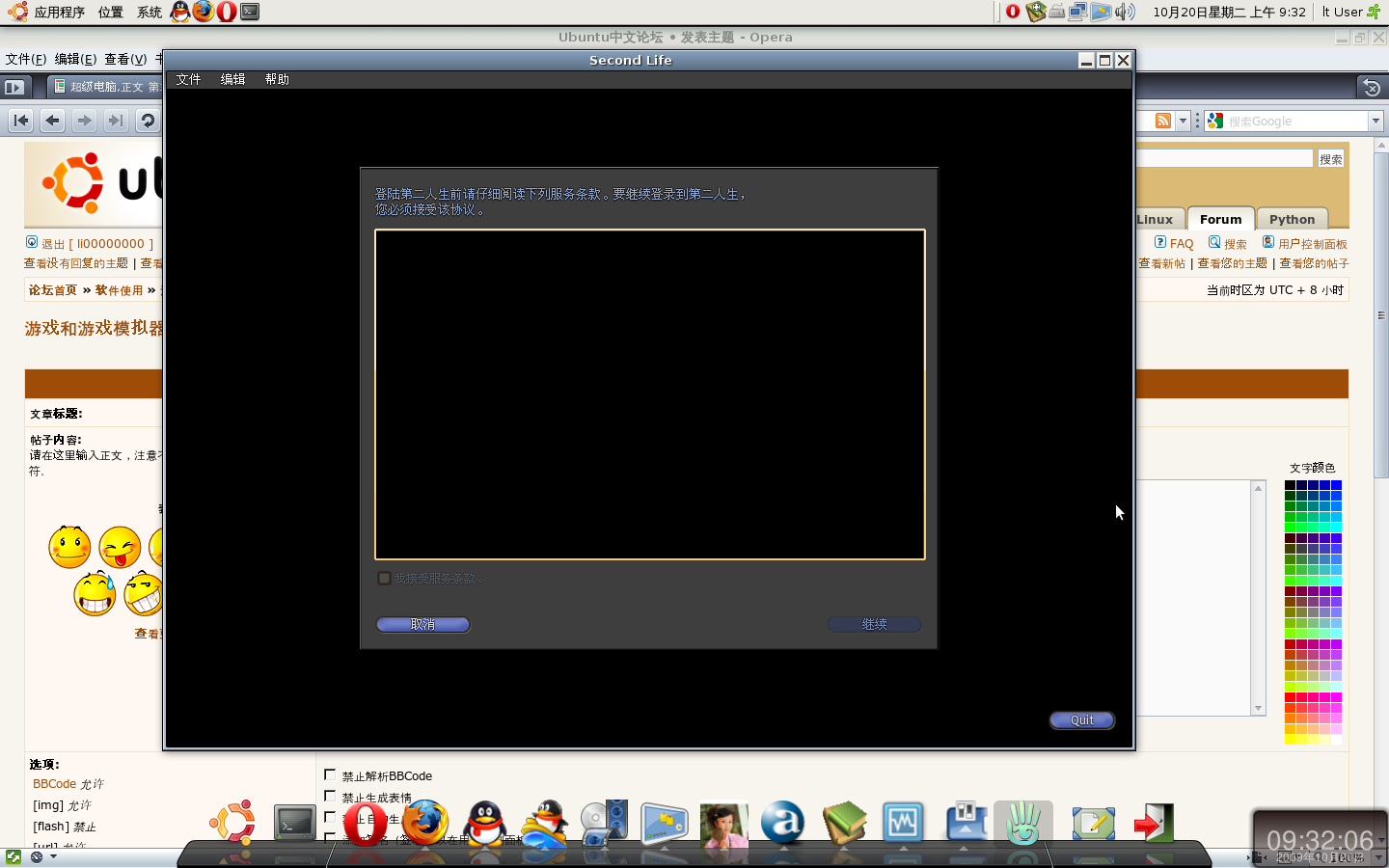This screenshot has height=868, width=1389.
Task: Expand the Google search engine dropdown
Action: [1376, 121]
